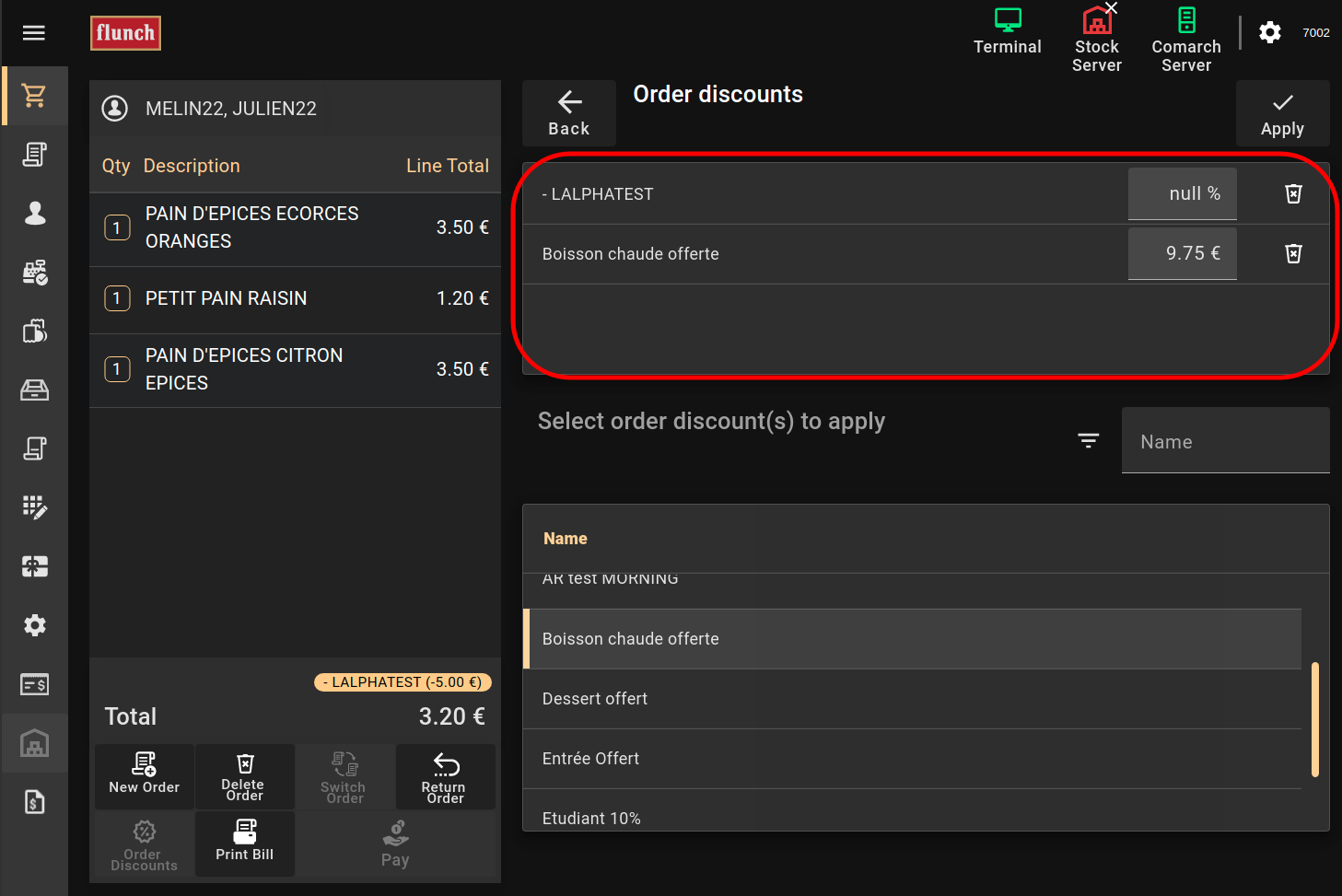
Task: Apply the selected order discounts
Action: point(1282,113)
